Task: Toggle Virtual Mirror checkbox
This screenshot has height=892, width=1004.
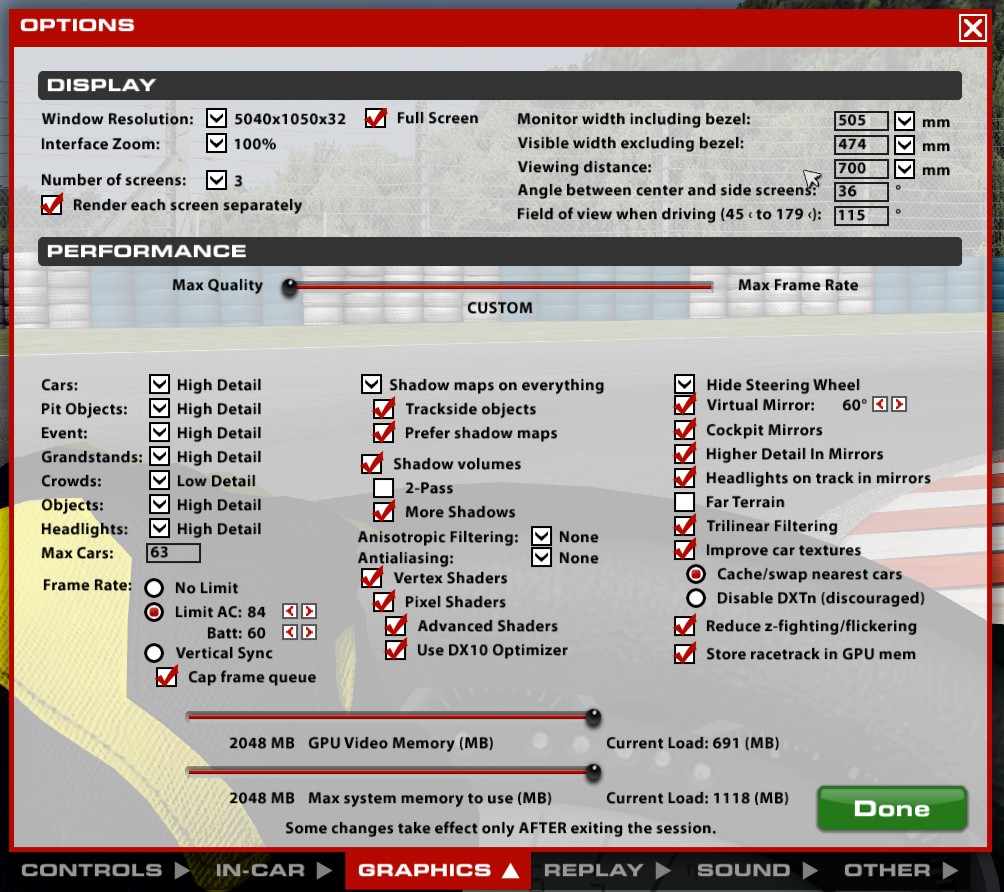Action: point(684,405)
